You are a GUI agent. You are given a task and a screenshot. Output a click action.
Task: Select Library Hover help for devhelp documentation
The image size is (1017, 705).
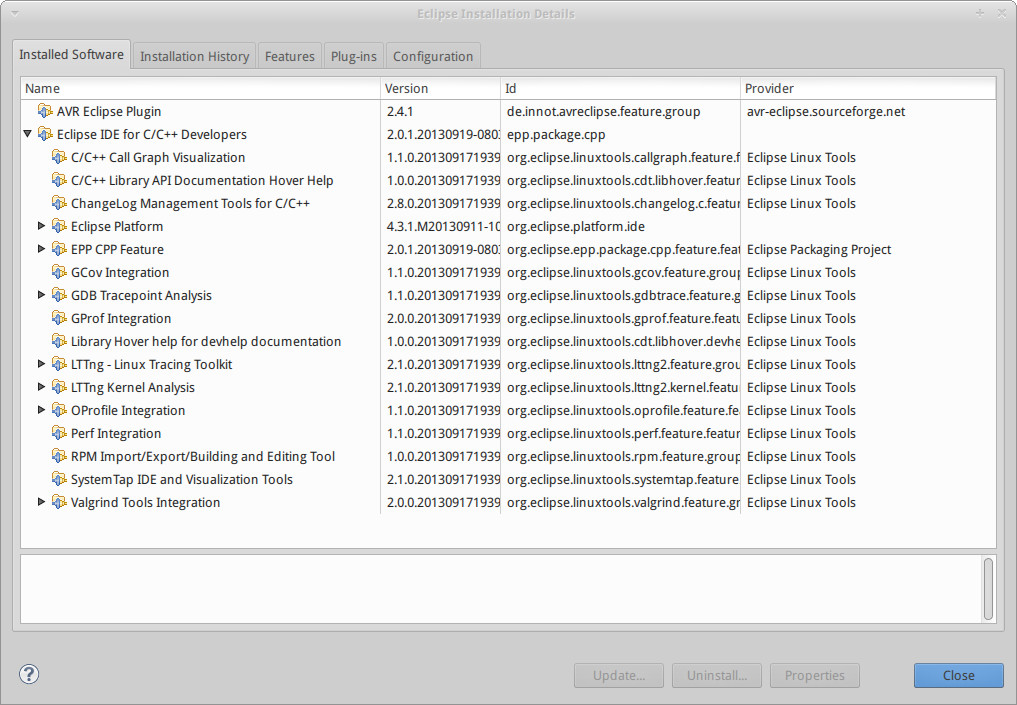pos(206,341)
